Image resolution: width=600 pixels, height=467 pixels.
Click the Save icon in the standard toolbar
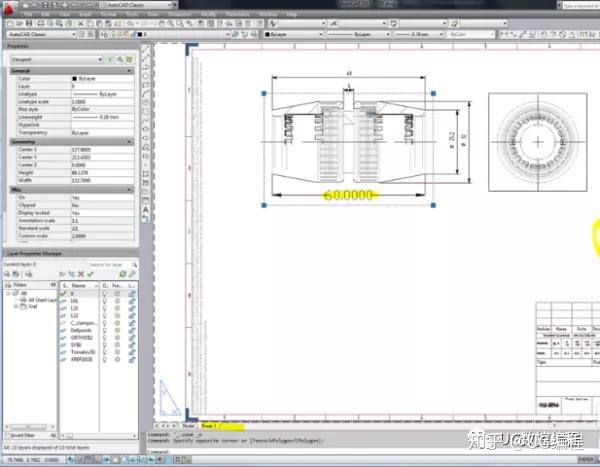[29, 24]
